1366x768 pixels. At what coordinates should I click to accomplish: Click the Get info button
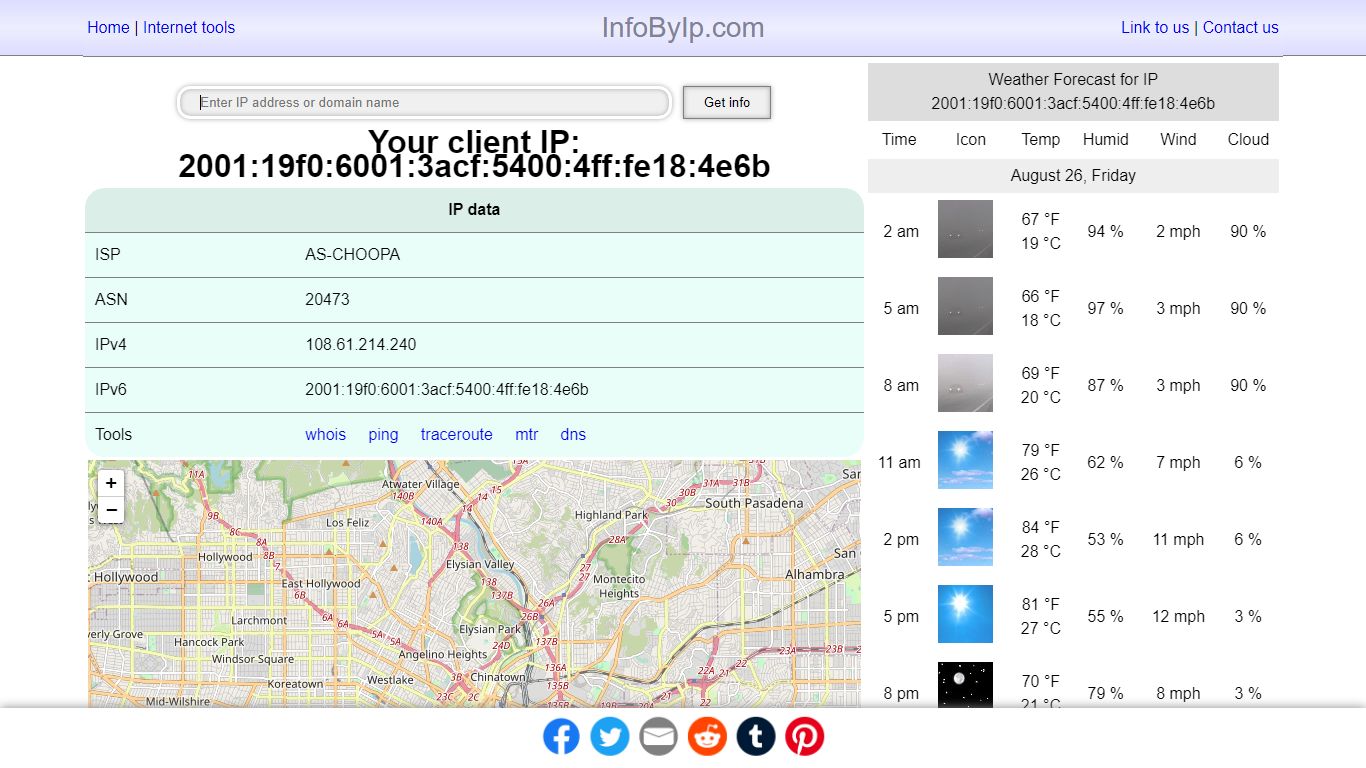727,102
